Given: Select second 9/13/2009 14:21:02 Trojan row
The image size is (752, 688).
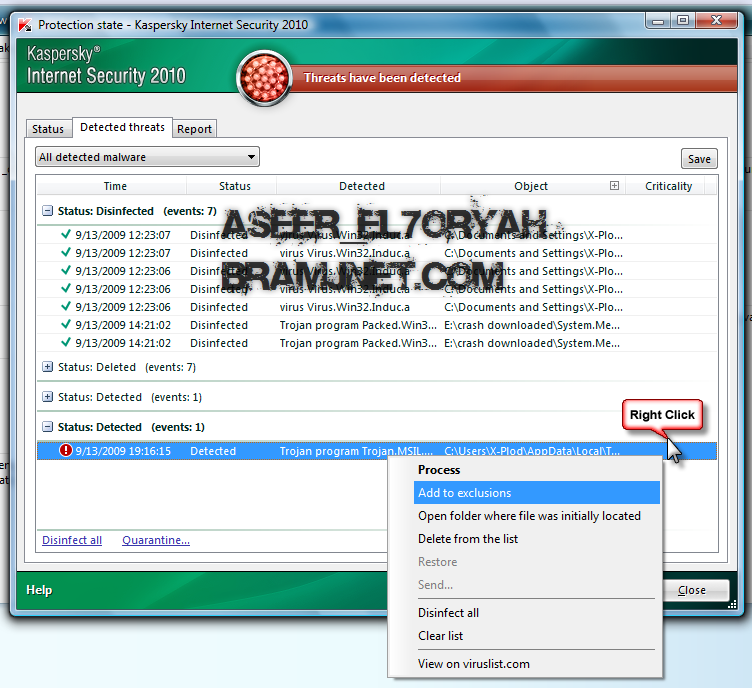Looking at the screenshot, I should 377,343.
